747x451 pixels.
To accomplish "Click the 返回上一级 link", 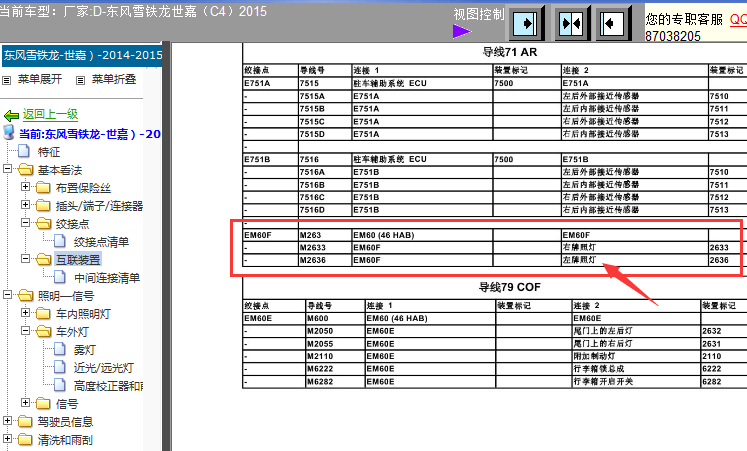I will click(50, 115).
